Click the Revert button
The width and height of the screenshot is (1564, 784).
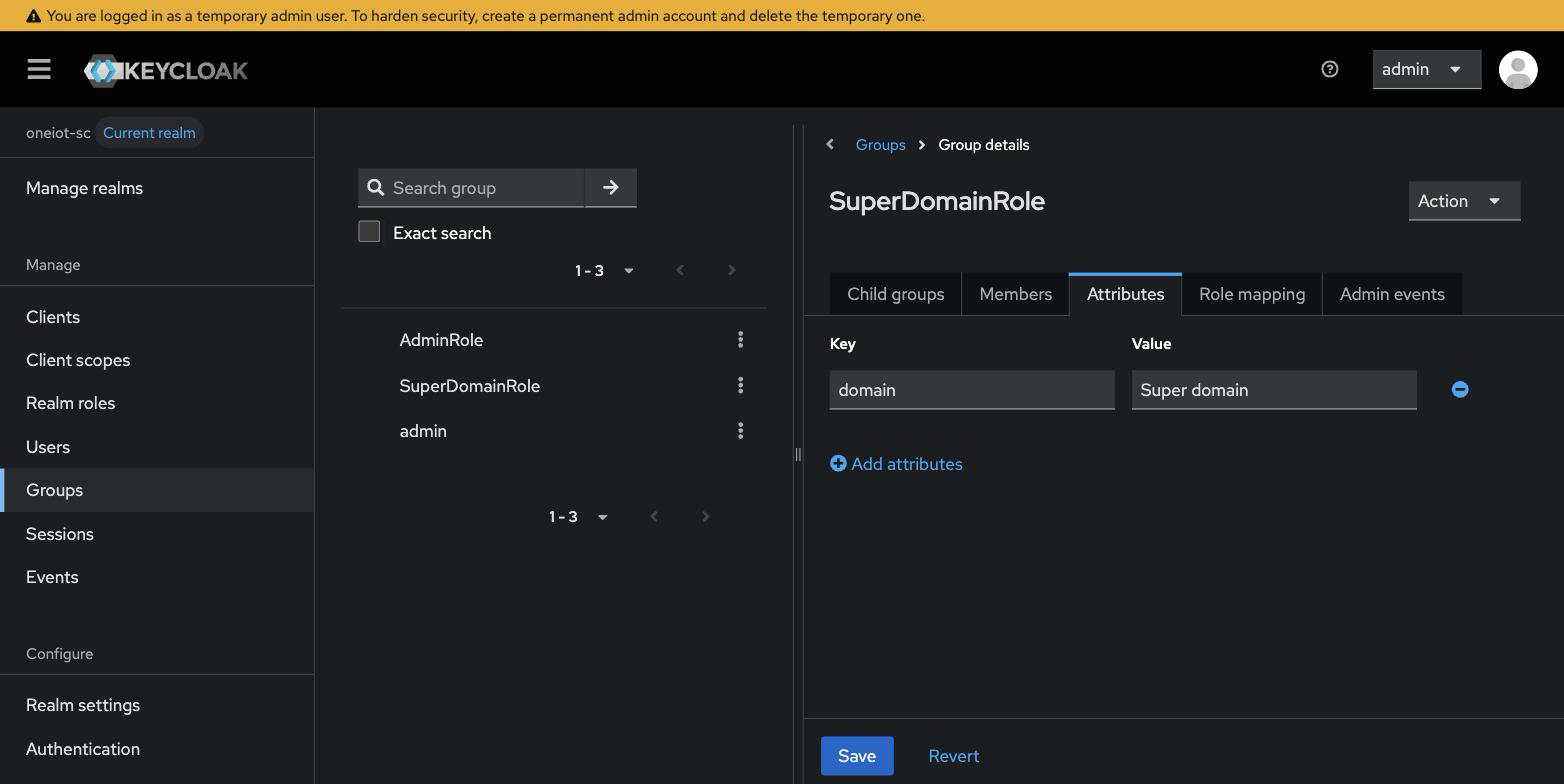coord(953,756)
